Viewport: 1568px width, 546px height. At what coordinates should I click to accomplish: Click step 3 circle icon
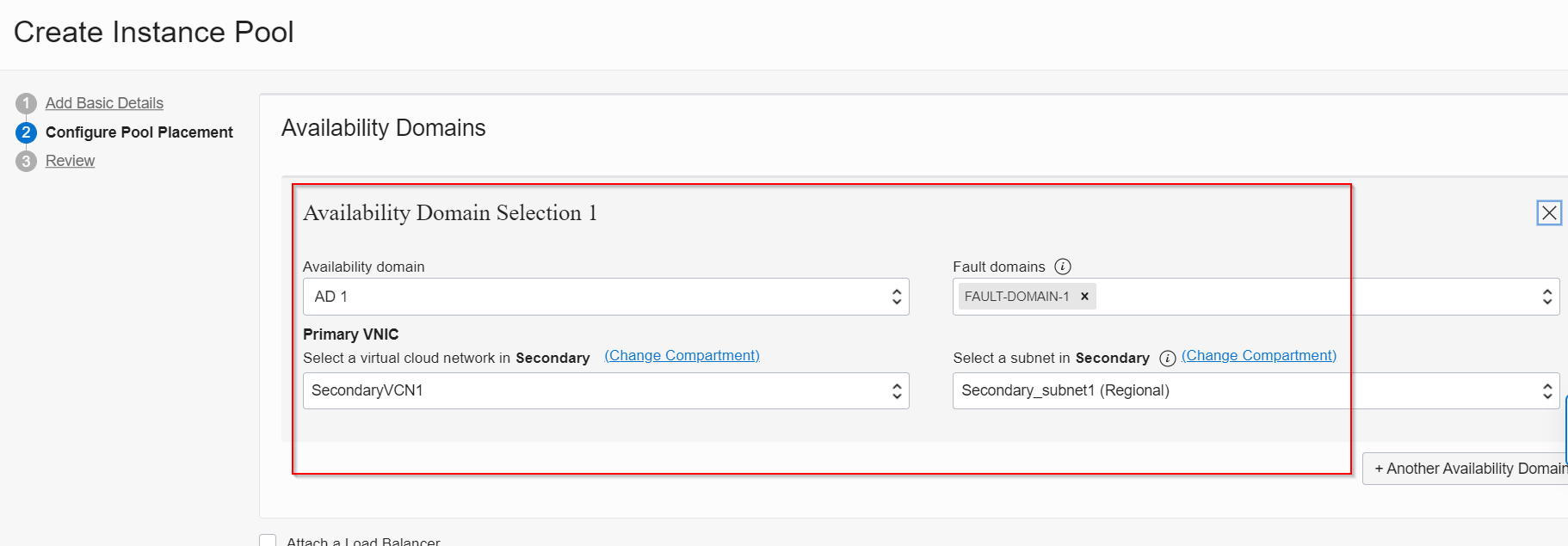[26, 161]
